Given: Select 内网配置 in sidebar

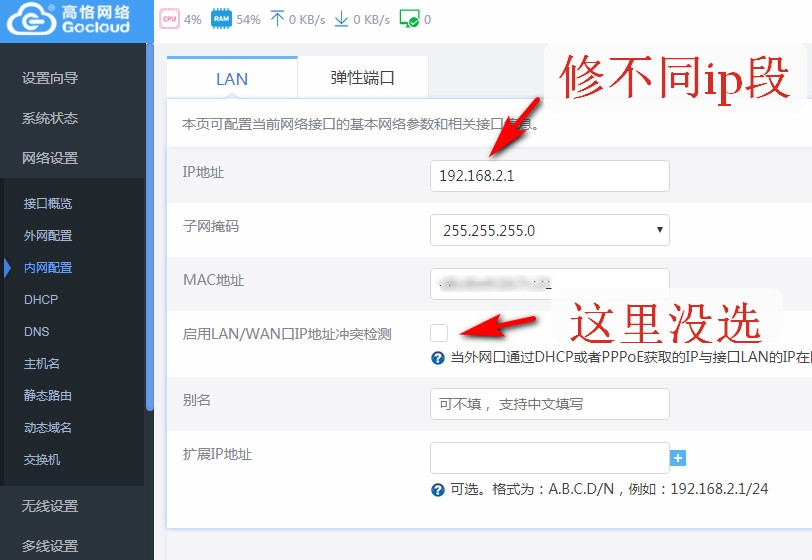Looking at the screenshot, I should (x=48, y=268).
